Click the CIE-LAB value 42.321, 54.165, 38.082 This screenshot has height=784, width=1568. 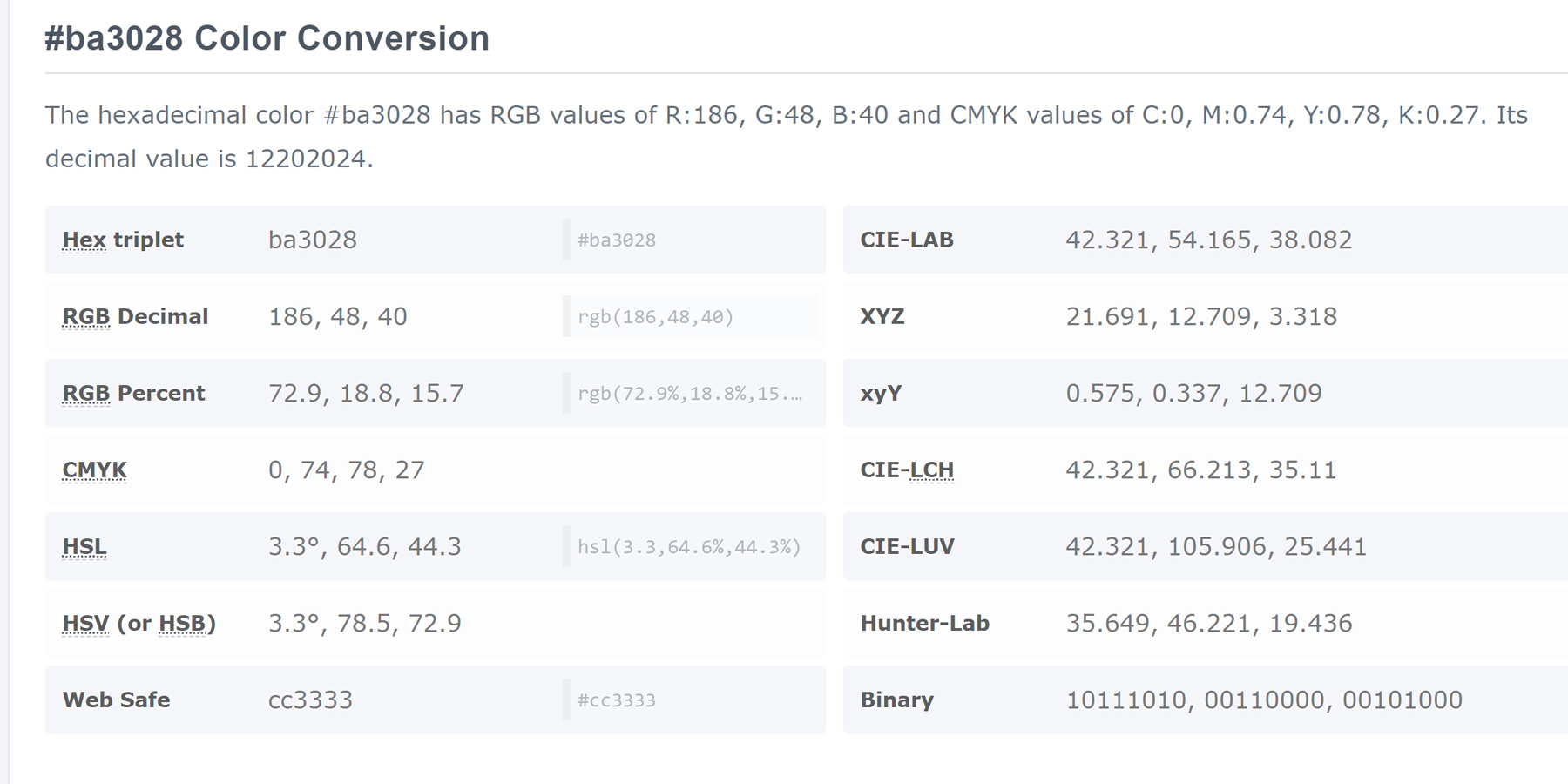click(x=1209, y=240)
